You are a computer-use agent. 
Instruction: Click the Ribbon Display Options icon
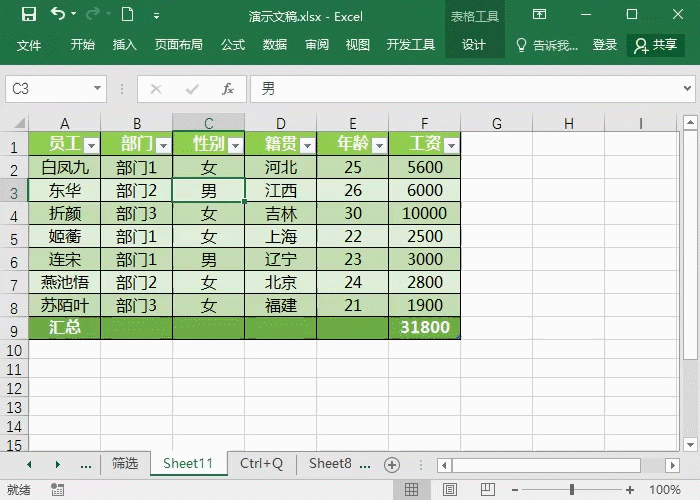tap(539, 14)
